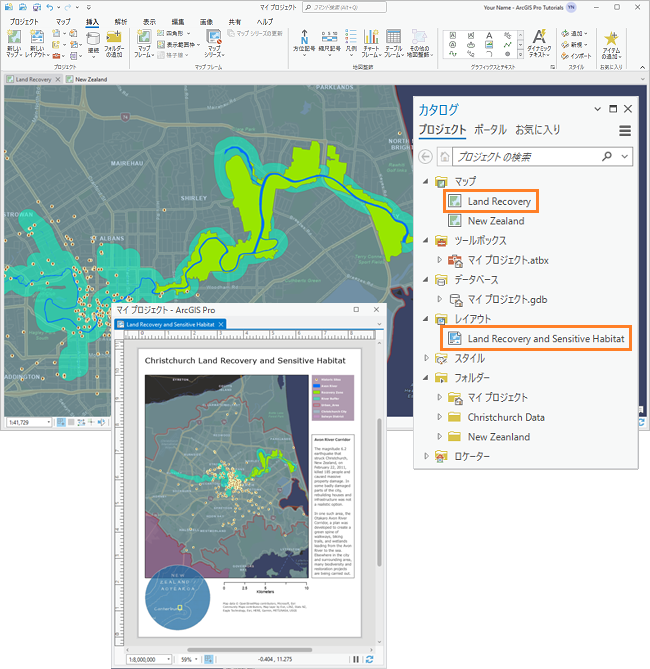
Task: Click the catalog home icon
Action: [444, 157]
